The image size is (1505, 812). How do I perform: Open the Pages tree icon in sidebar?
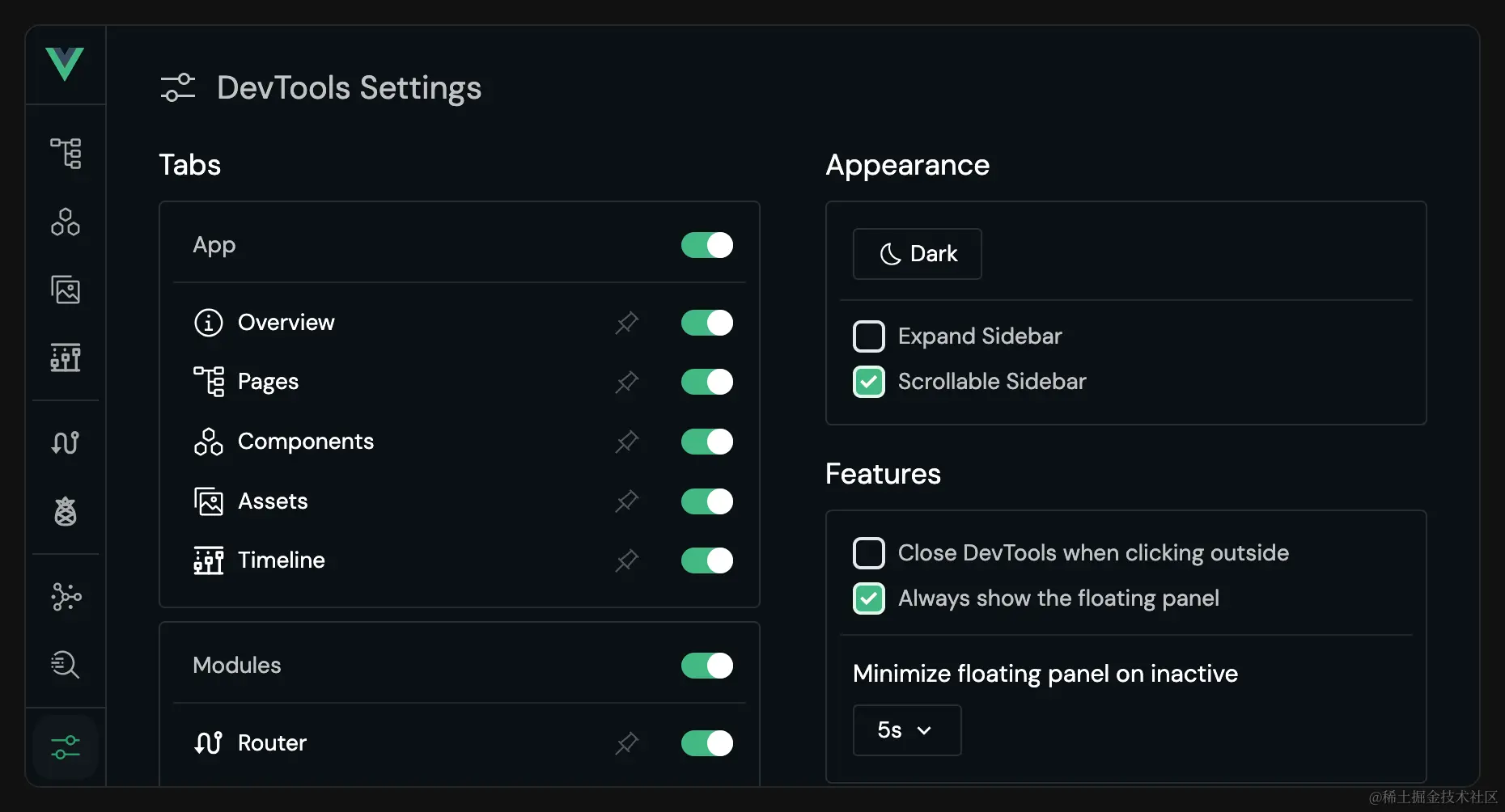coord(66,153)
